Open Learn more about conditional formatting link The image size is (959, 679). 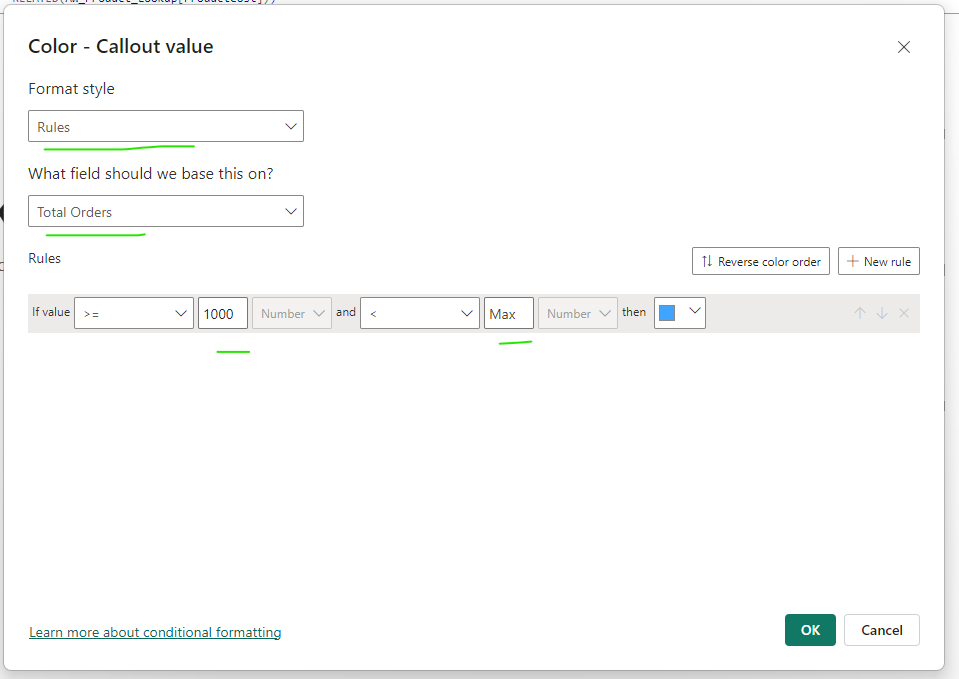tap(155, 632)
